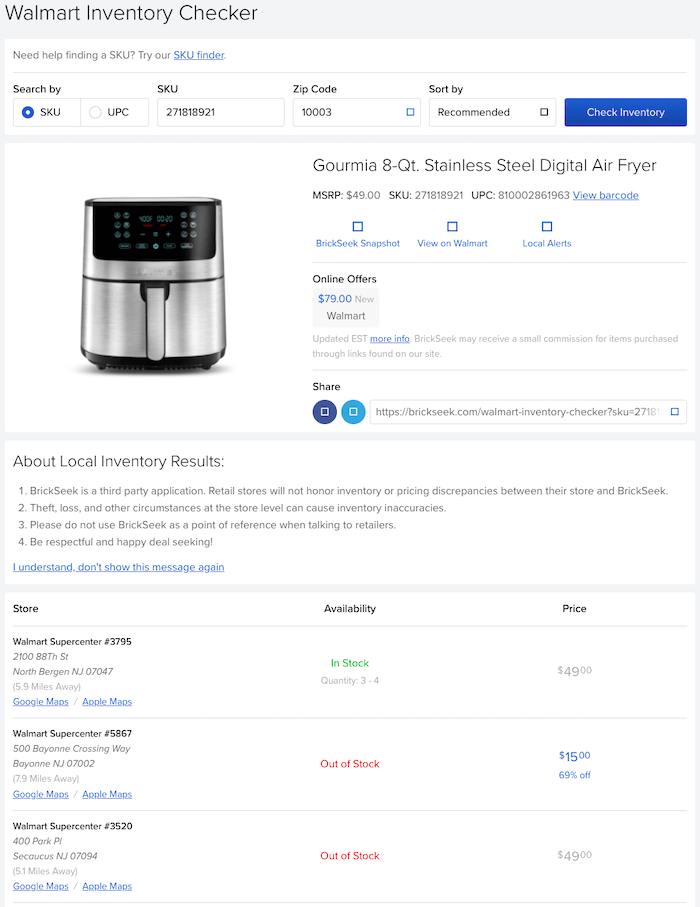700x907 pixels.
Task: Click the SKU number input field
Action: [220, 112]
